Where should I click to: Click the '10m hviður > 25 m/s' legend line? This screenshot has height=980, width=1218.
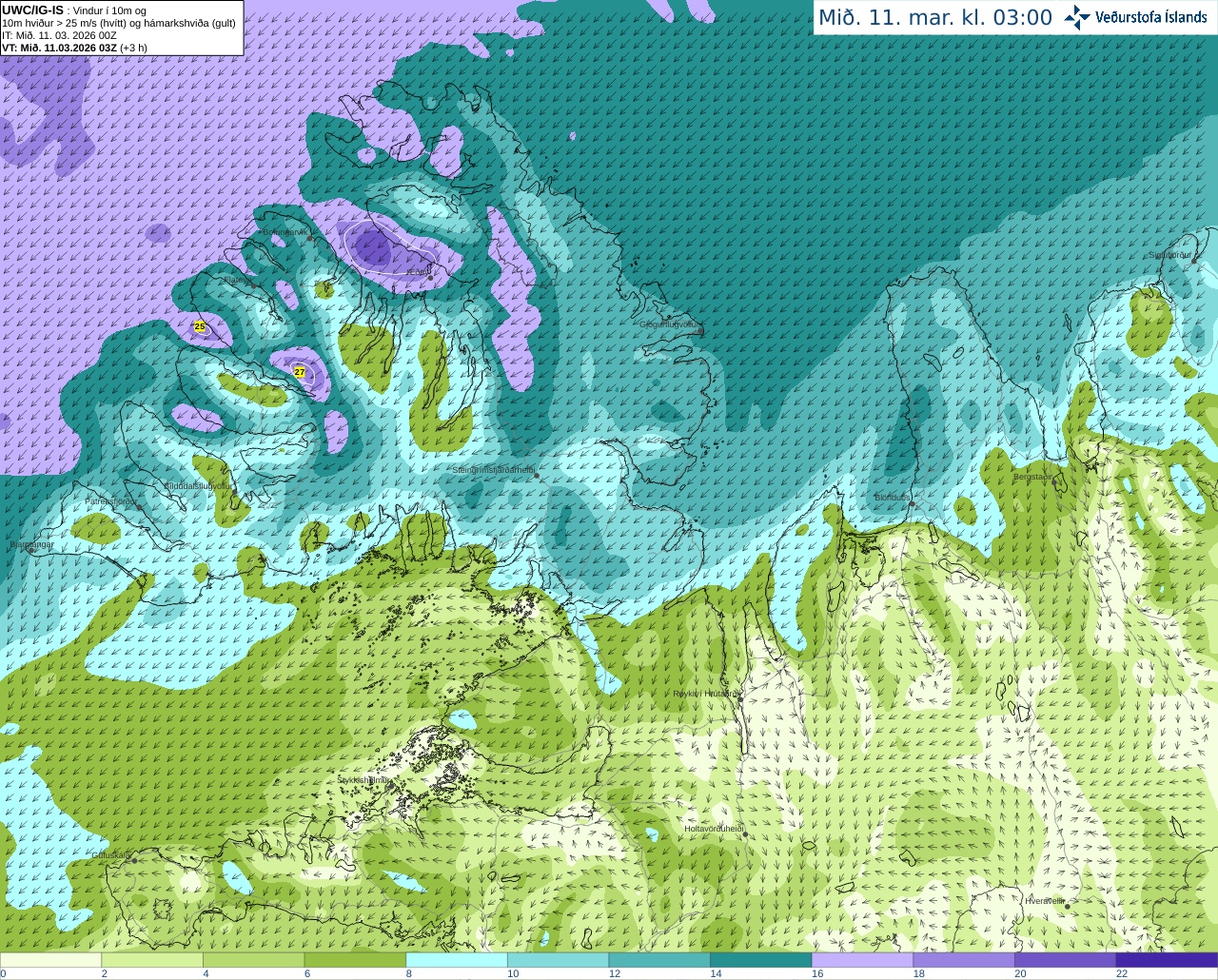(119, 23)
